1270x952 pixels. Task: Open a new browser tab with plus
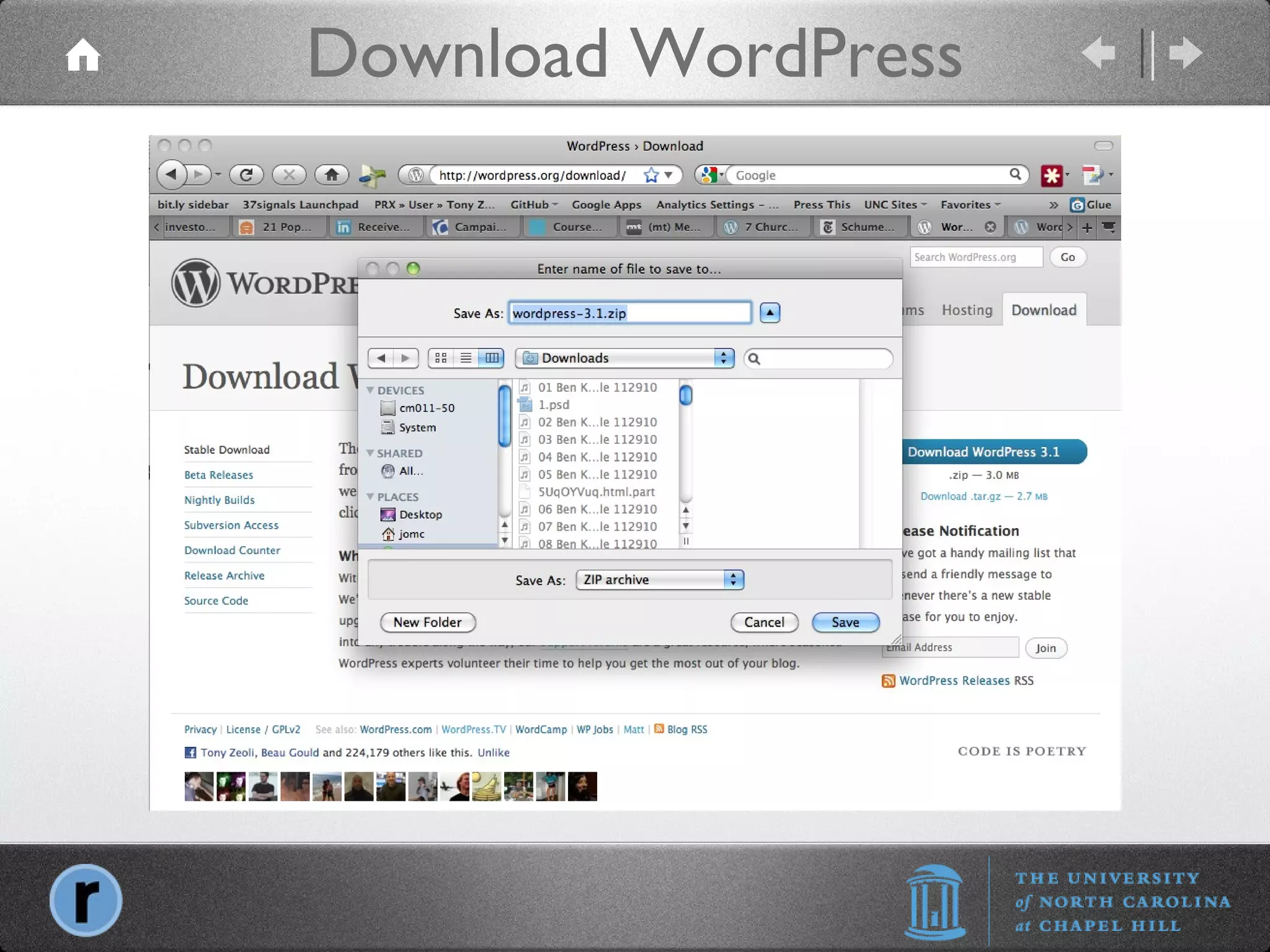[1087, 227]
